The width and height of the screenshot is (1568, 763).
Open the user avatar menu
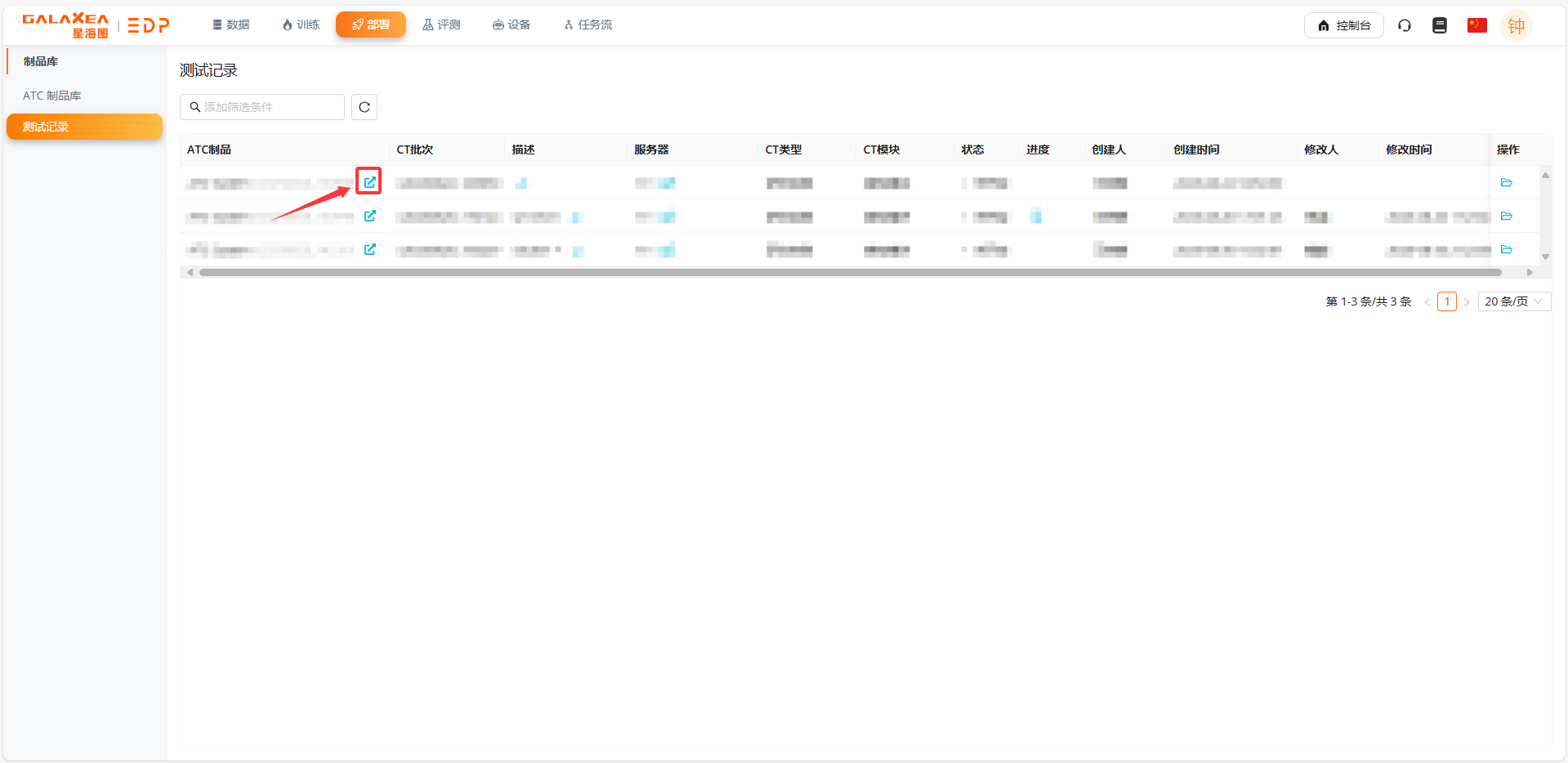[x=1516, y=25]
